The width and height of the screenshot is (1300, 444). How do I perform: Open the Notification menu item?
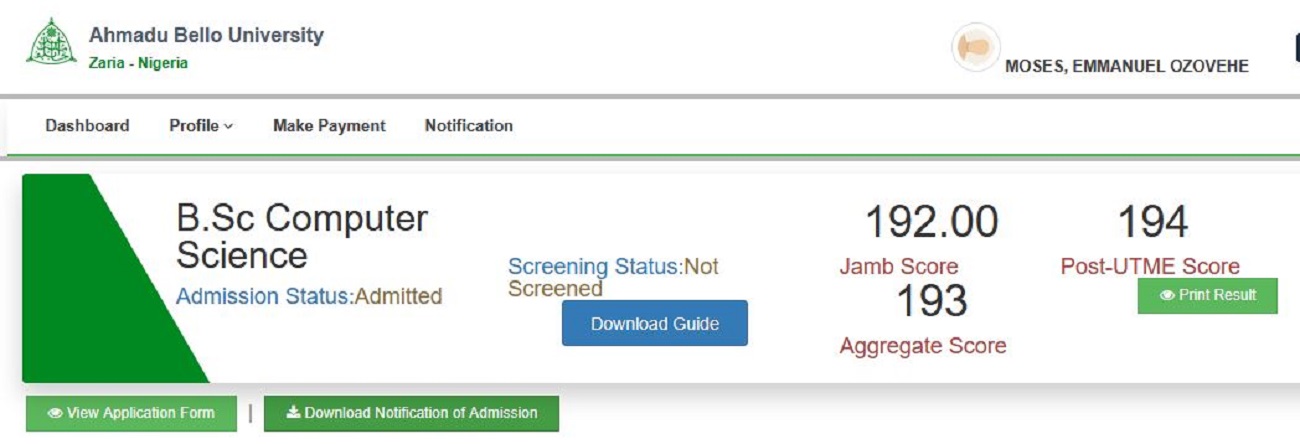pos(468,126)
